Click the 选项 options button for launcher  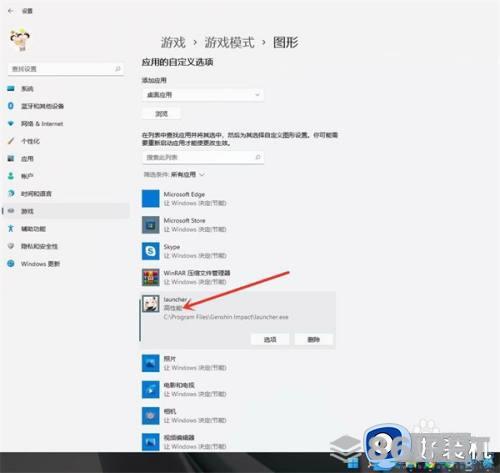coord(270,340)
